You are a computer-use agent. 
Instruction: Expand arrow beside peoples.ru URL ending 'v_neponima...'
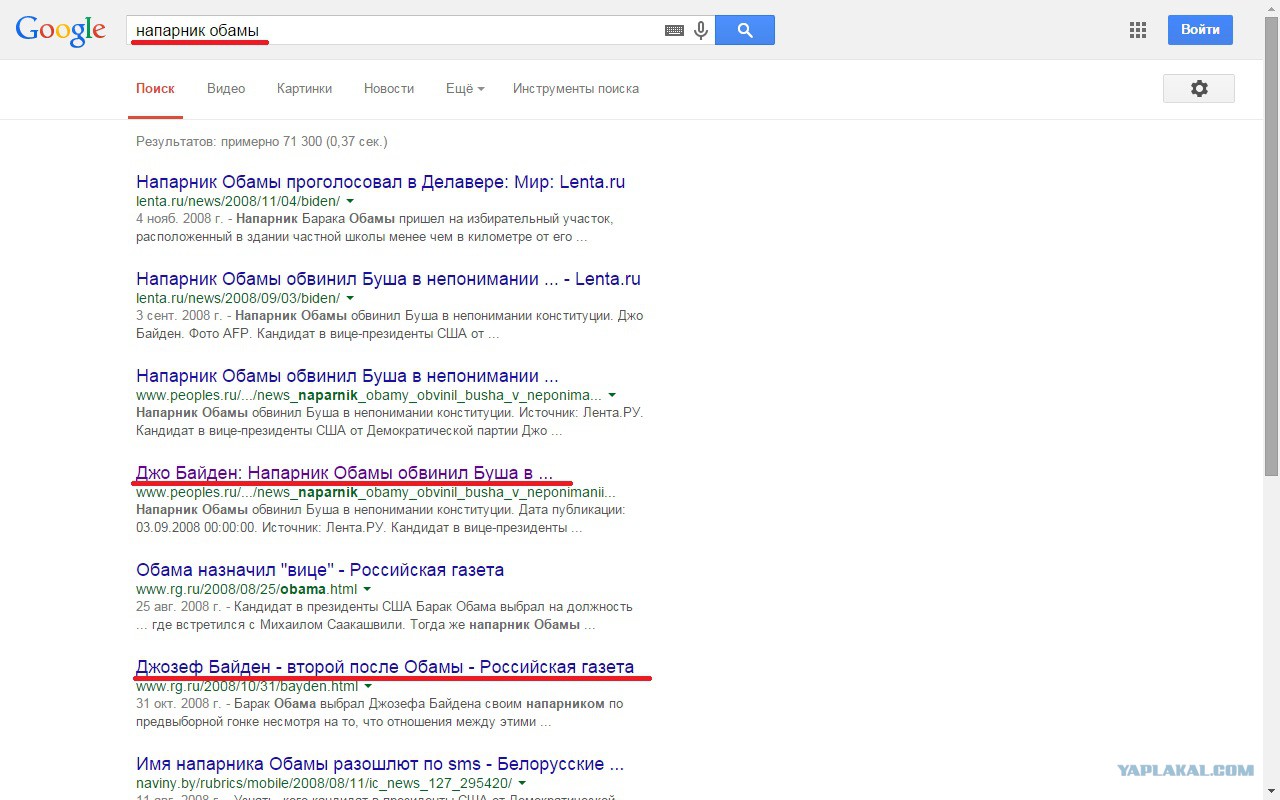612,396
